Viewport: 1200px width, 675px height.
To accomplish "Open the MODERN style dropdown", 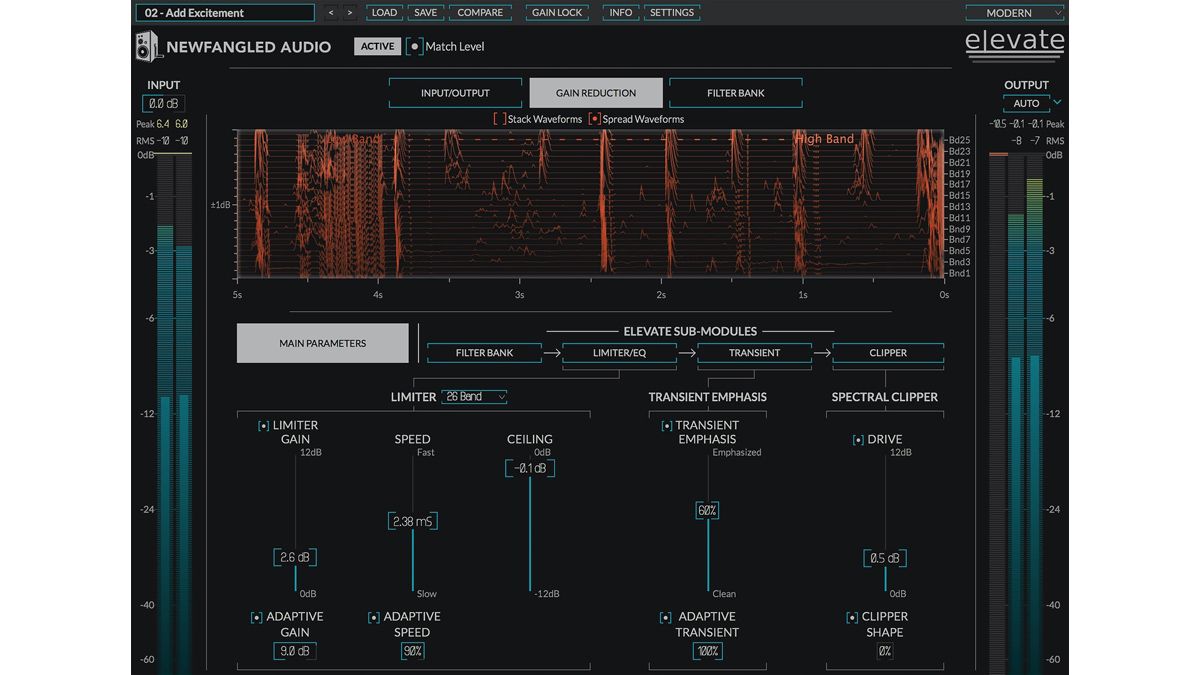I will tap(1014, 12).
